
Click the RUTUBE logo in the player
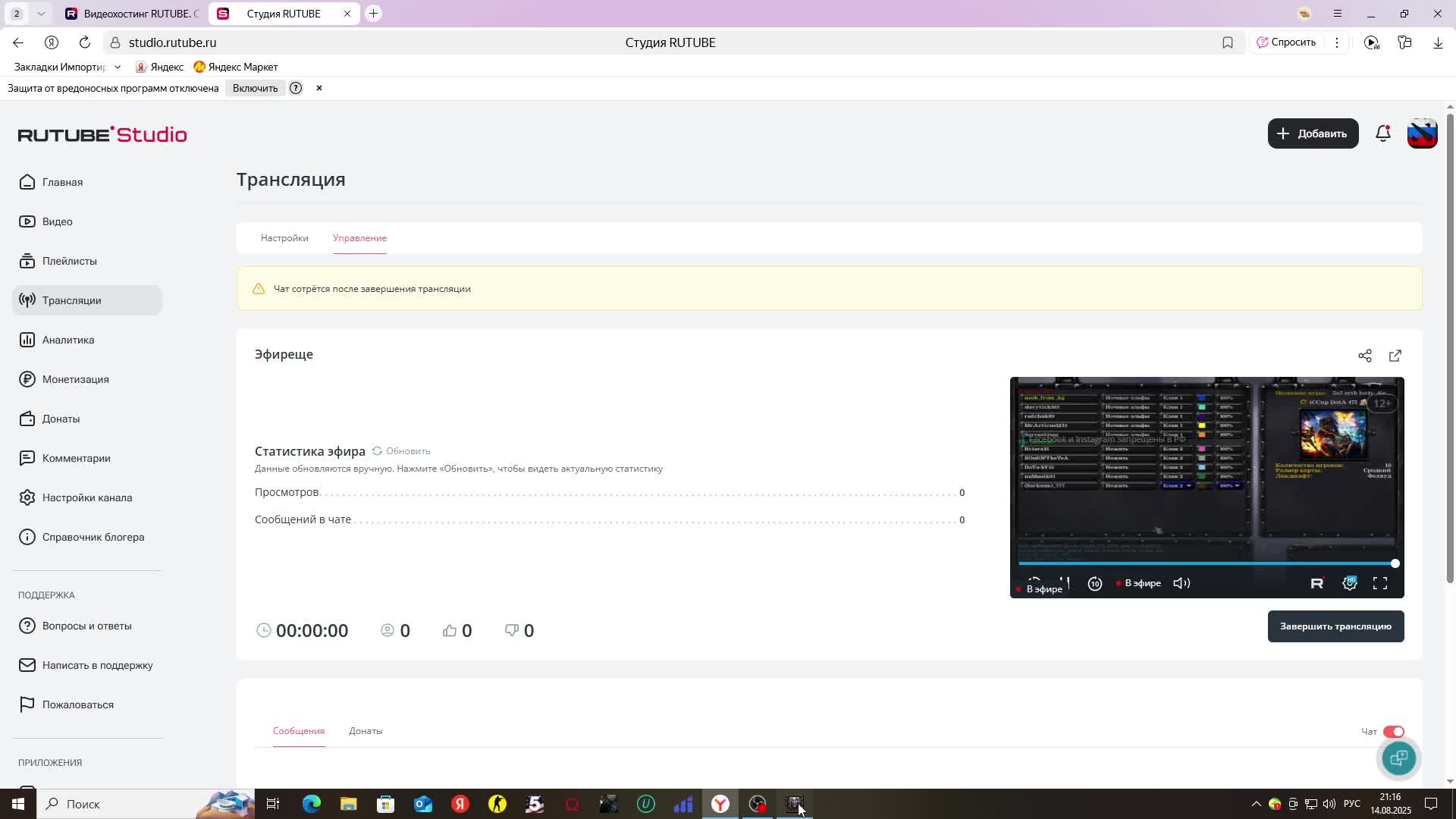pyautogui.click(x=1317, y=583)
